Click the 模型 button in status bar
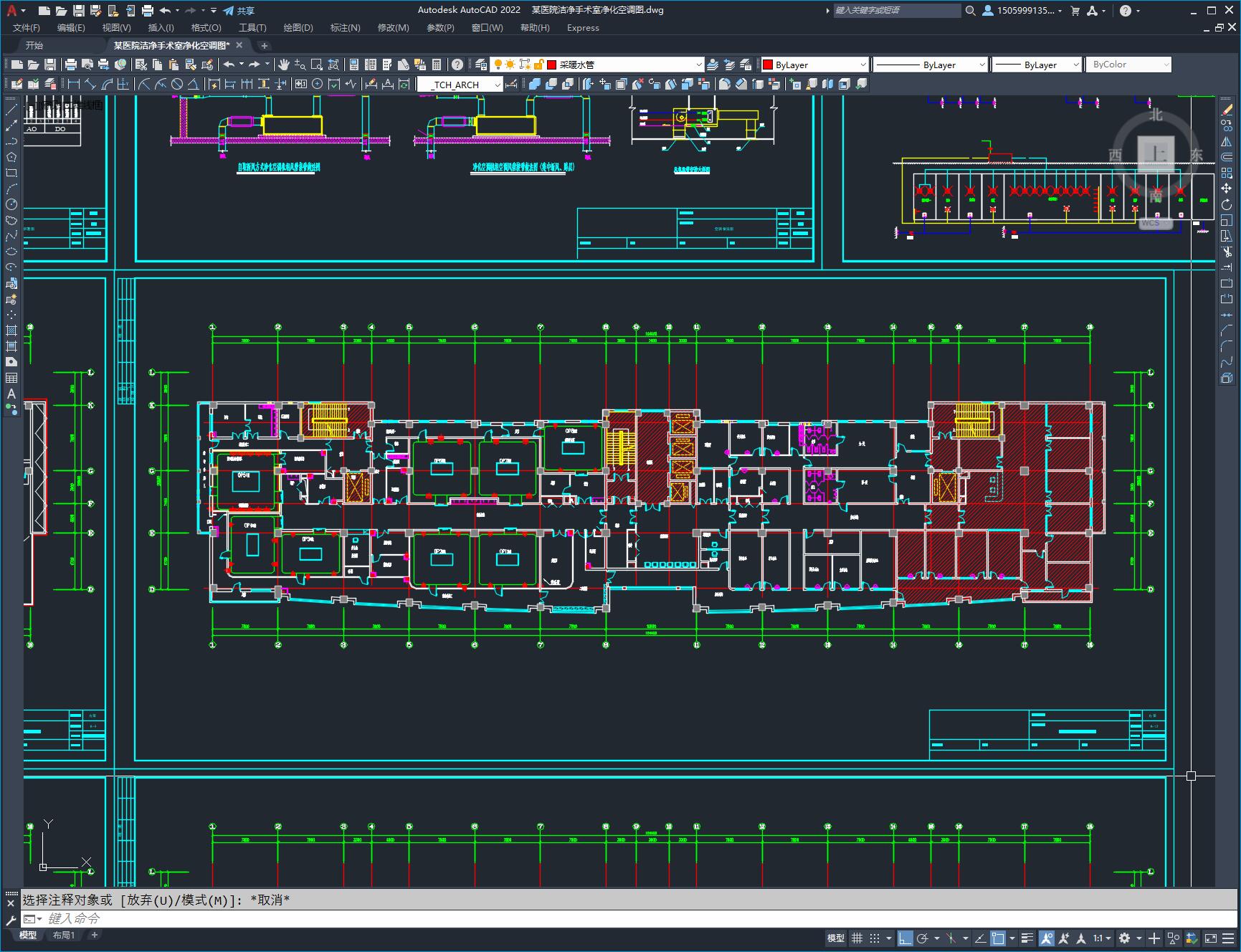Image resolution: width=1241 pixels, height=952 pixels. coord(836,938)
